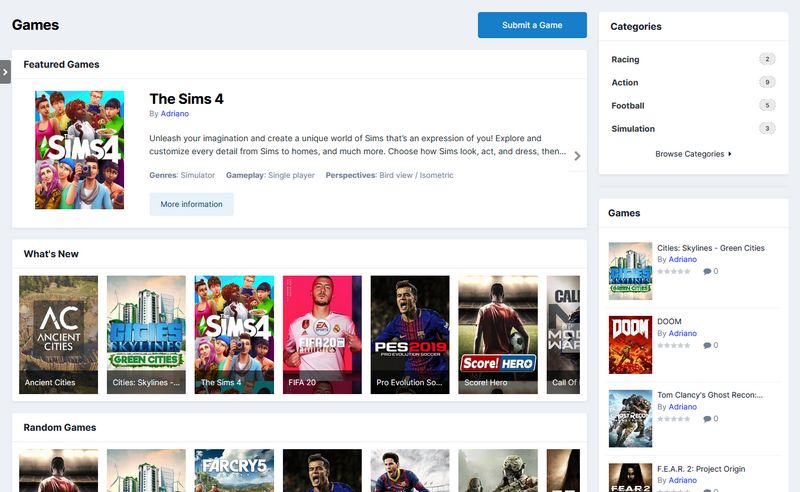This screenshot has width=800, height=492.
Task: Select the Action category
Action: pos(624,82)
